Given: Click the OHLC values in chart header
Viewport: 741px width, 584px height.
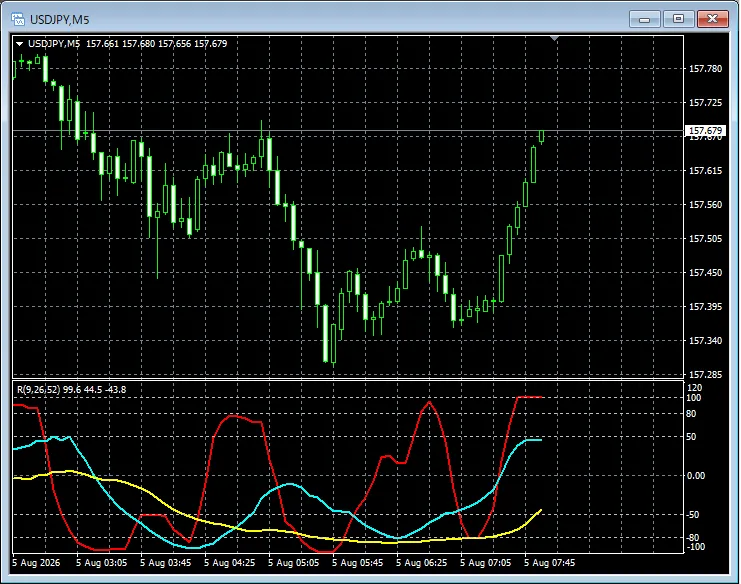Looking at the screenshot, I should point(156,44).
